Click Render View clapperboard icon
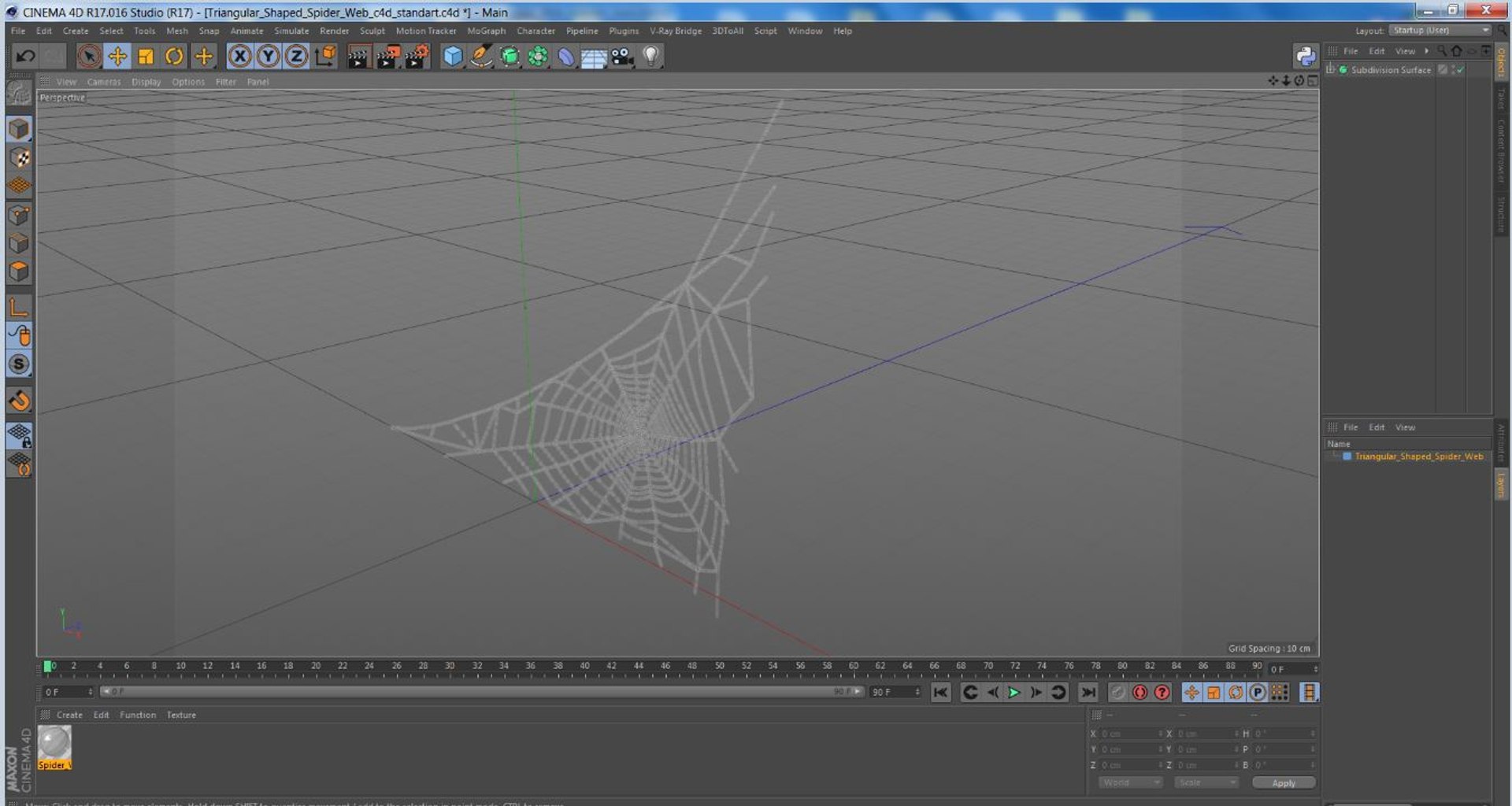Viewport: 1512px width, 806px height. (x=358, y=56)
